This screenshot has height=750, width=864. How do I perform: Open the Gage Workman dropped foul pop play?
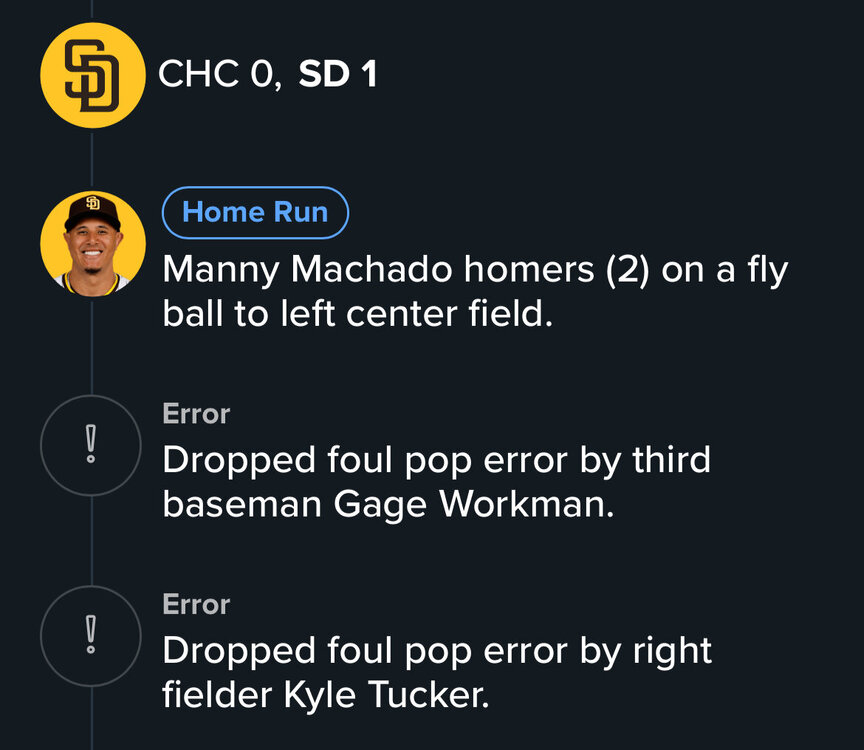coord(436,482)
